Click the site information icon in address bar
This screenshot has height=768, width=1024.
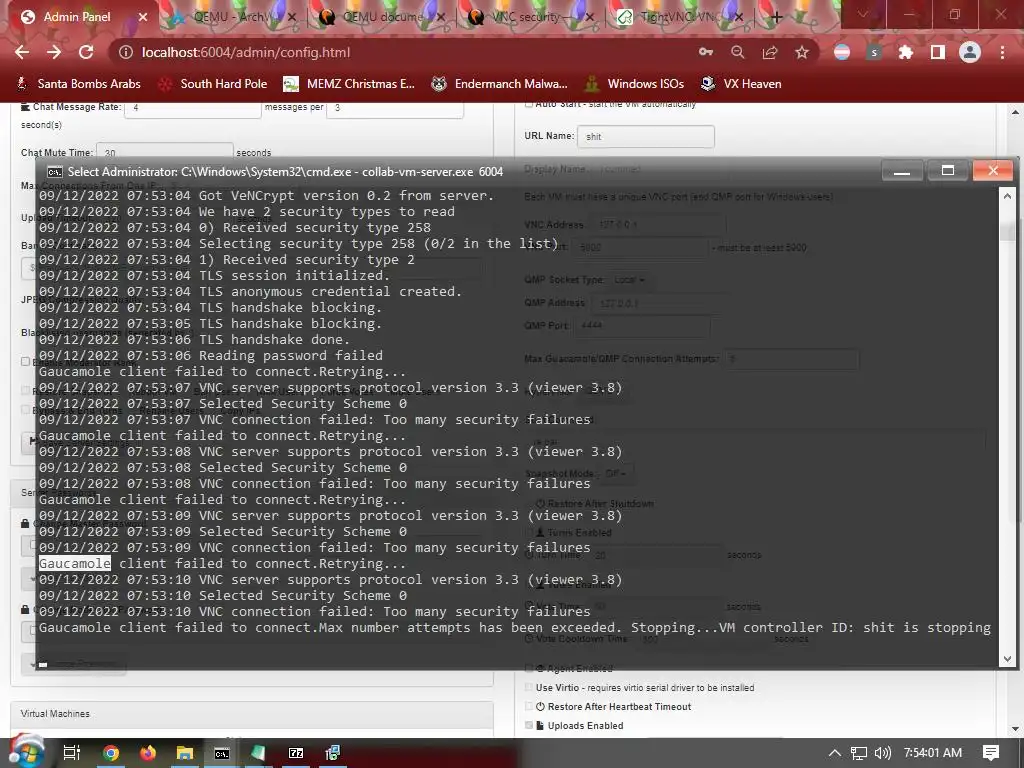[x=126, y=52]
